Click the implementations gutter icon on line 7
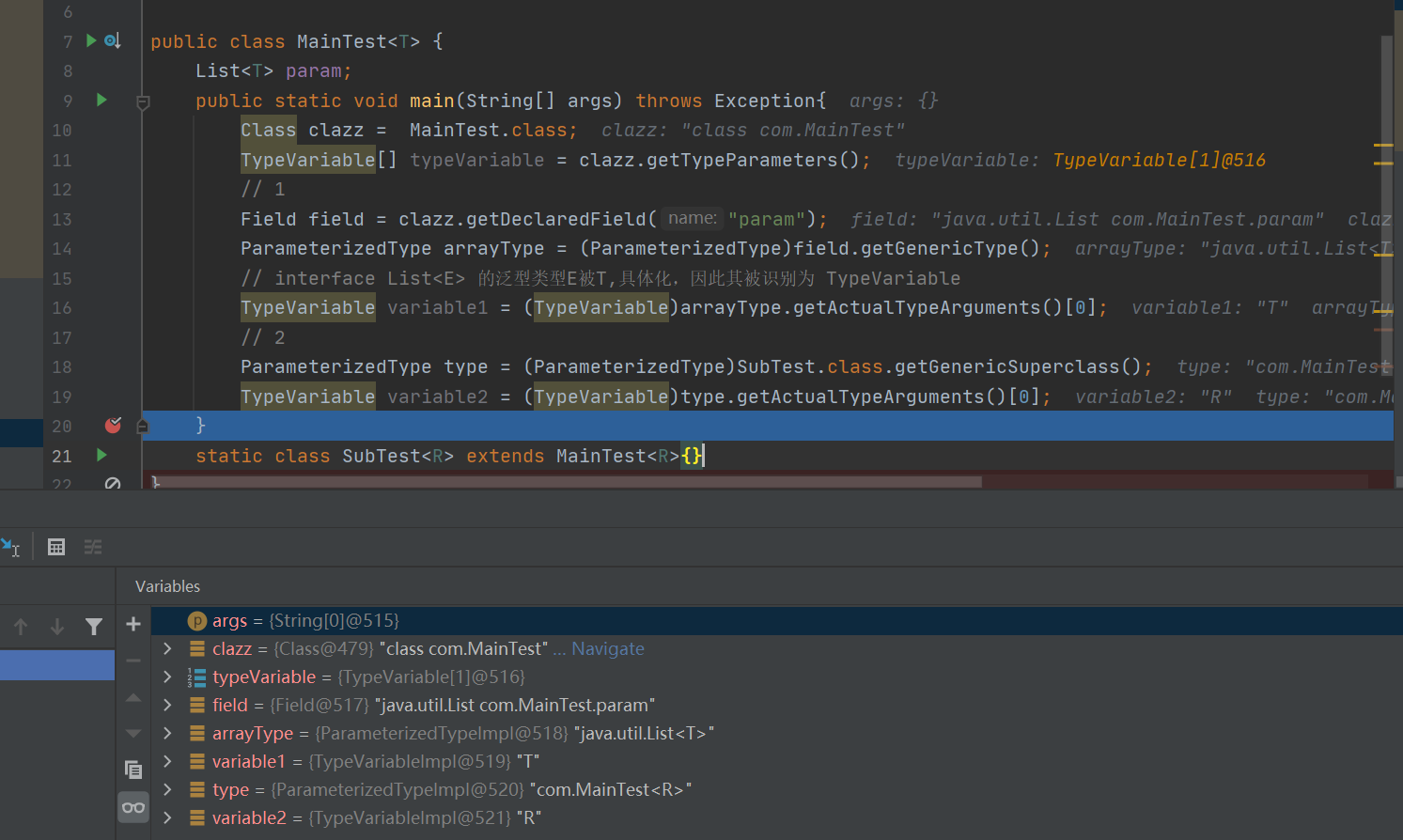Viewport: 1403px width, 840px height. (x=113, y=41)
